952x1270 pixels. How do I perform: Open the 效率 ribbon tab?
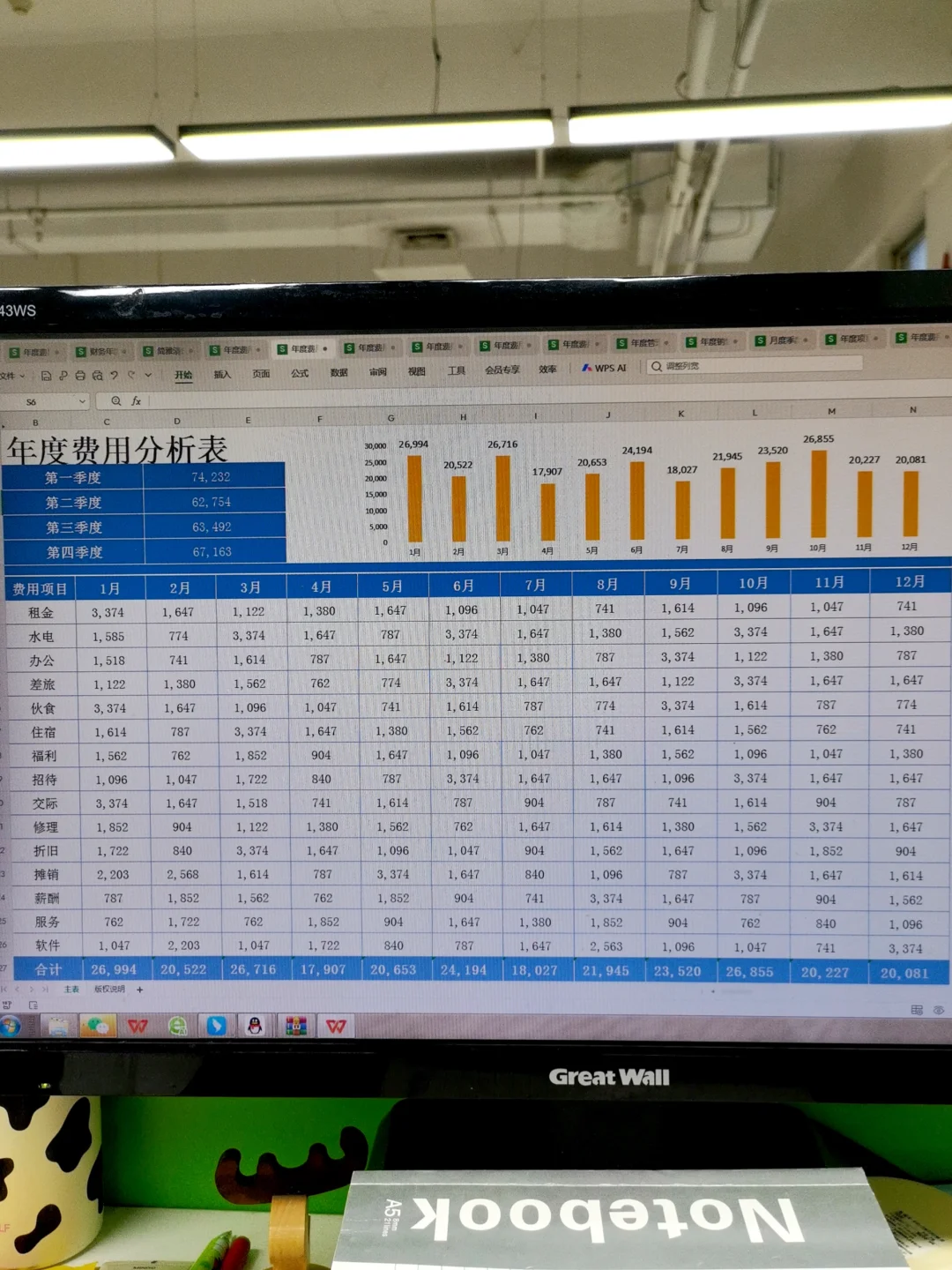547,369
